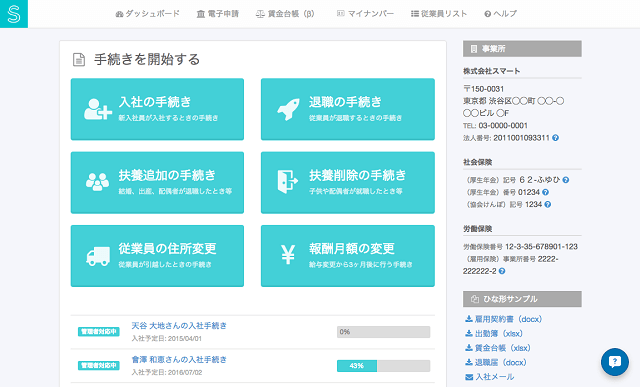Click the help icon next to 事業所番号 222222-2

(x=502, y=271)
